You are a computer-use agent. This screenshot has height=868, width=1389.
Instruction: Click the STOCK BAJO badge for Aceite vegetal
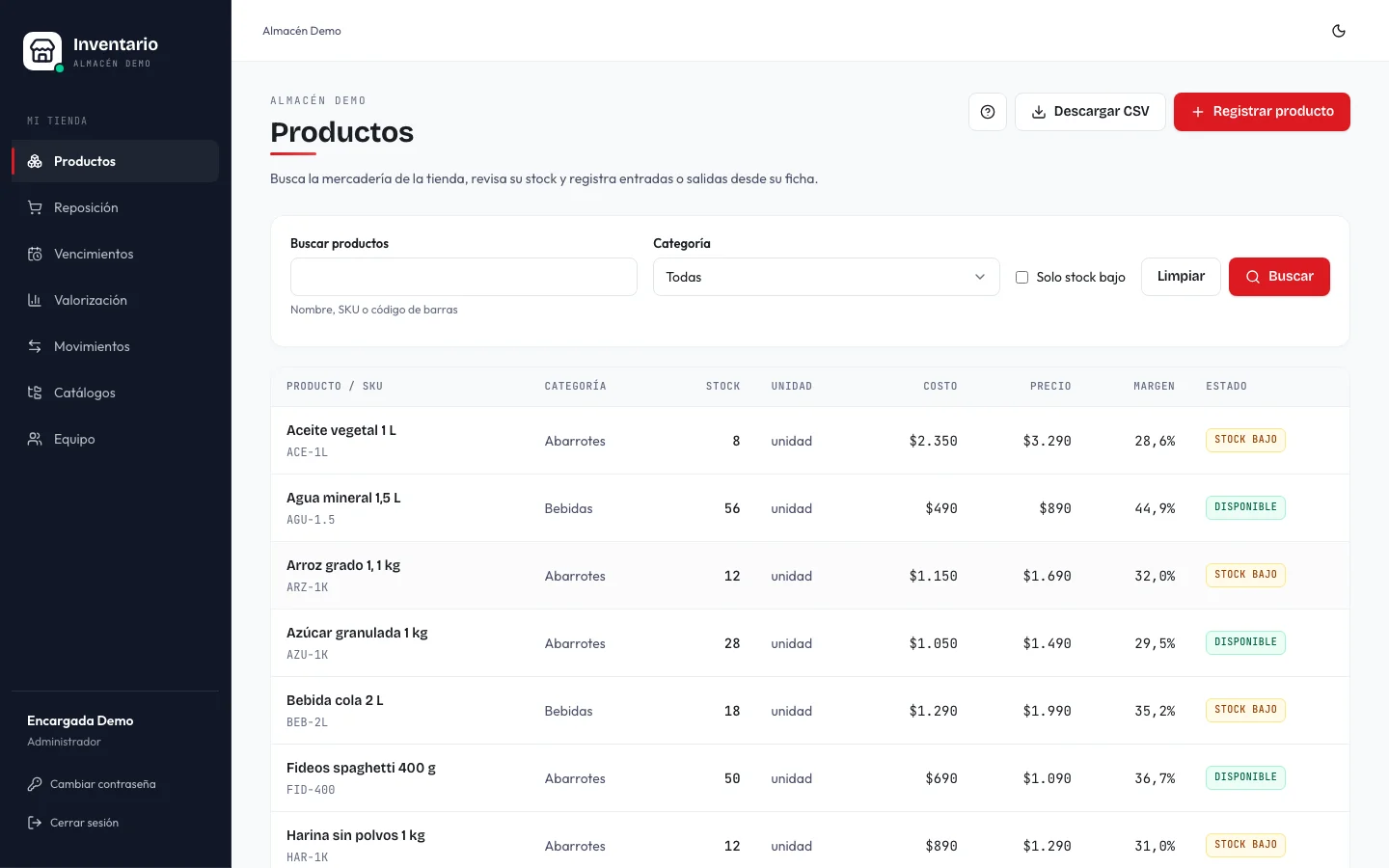tap(1245, 440)
